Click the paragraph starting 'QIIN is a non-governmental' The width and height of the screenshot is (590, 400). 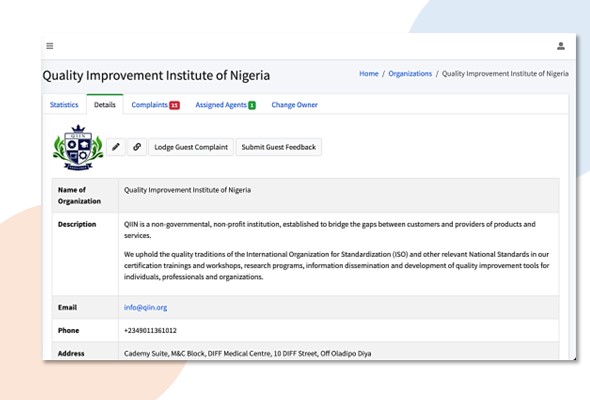point(330,230)
